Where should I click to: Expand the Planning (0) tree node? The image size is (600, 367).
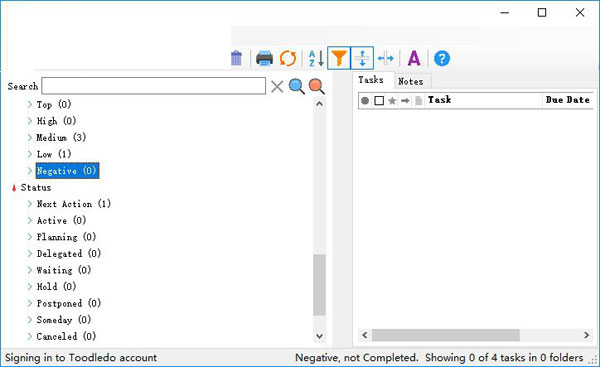30,237
